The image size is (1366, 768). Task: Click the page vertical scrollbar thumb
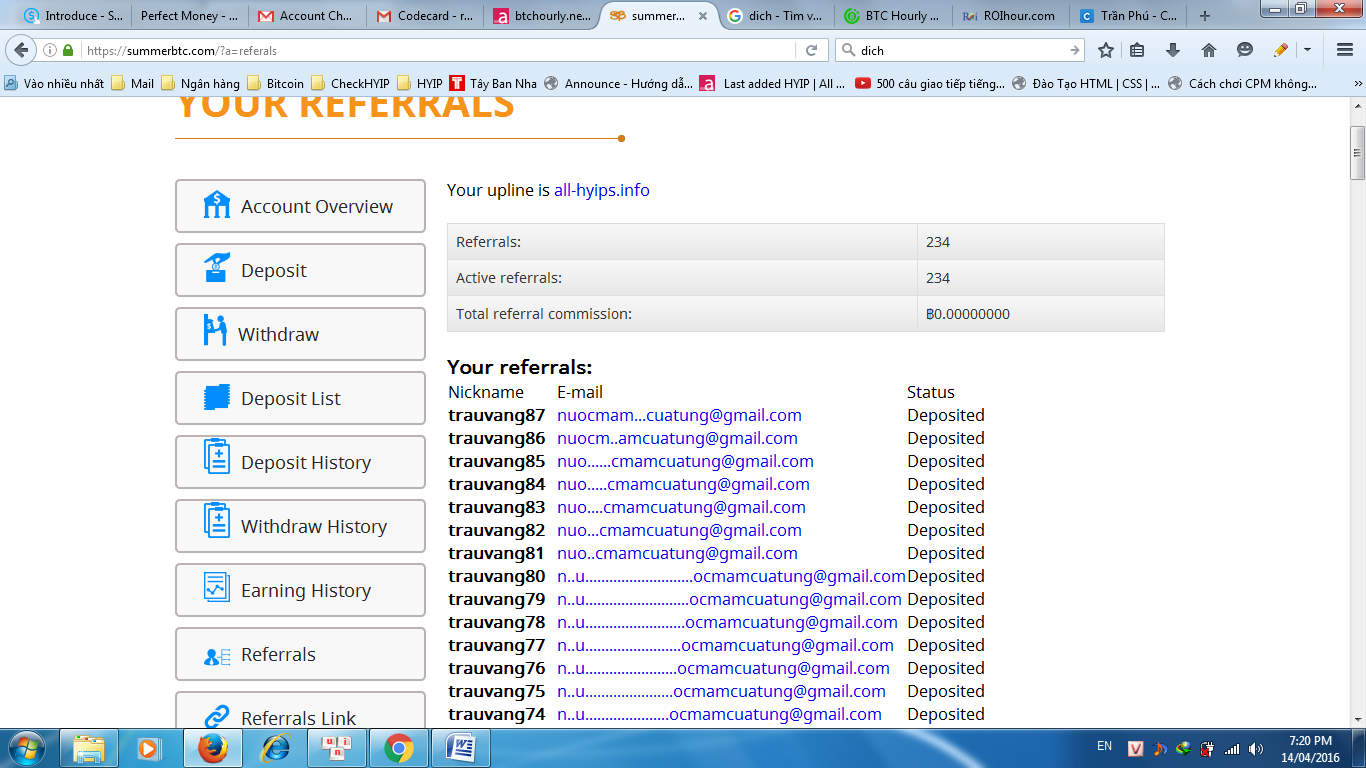(1357, 153)
